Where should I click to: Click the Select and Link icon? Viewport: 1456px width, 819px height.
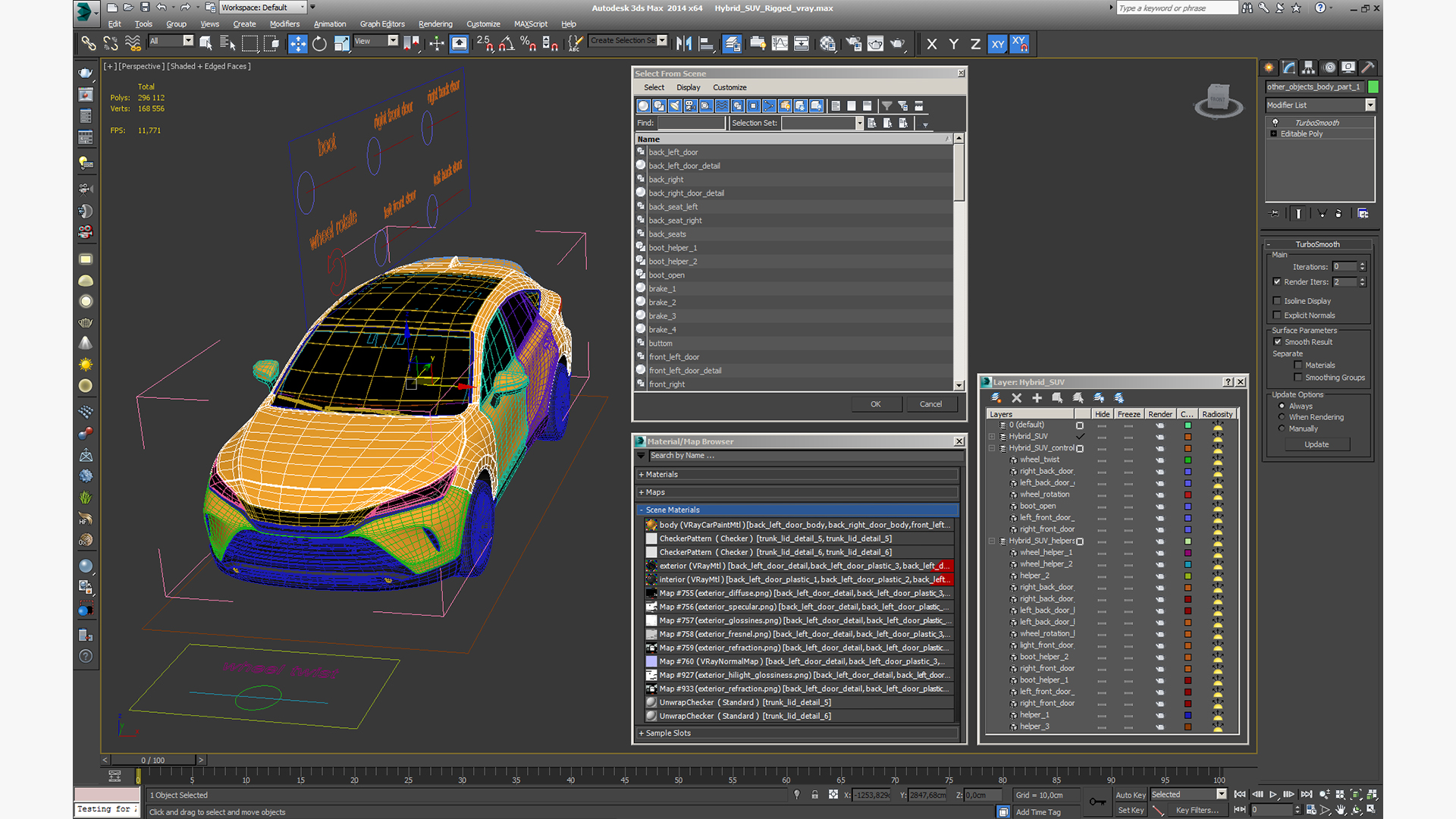pyautogui.click(x=89, y=44)
